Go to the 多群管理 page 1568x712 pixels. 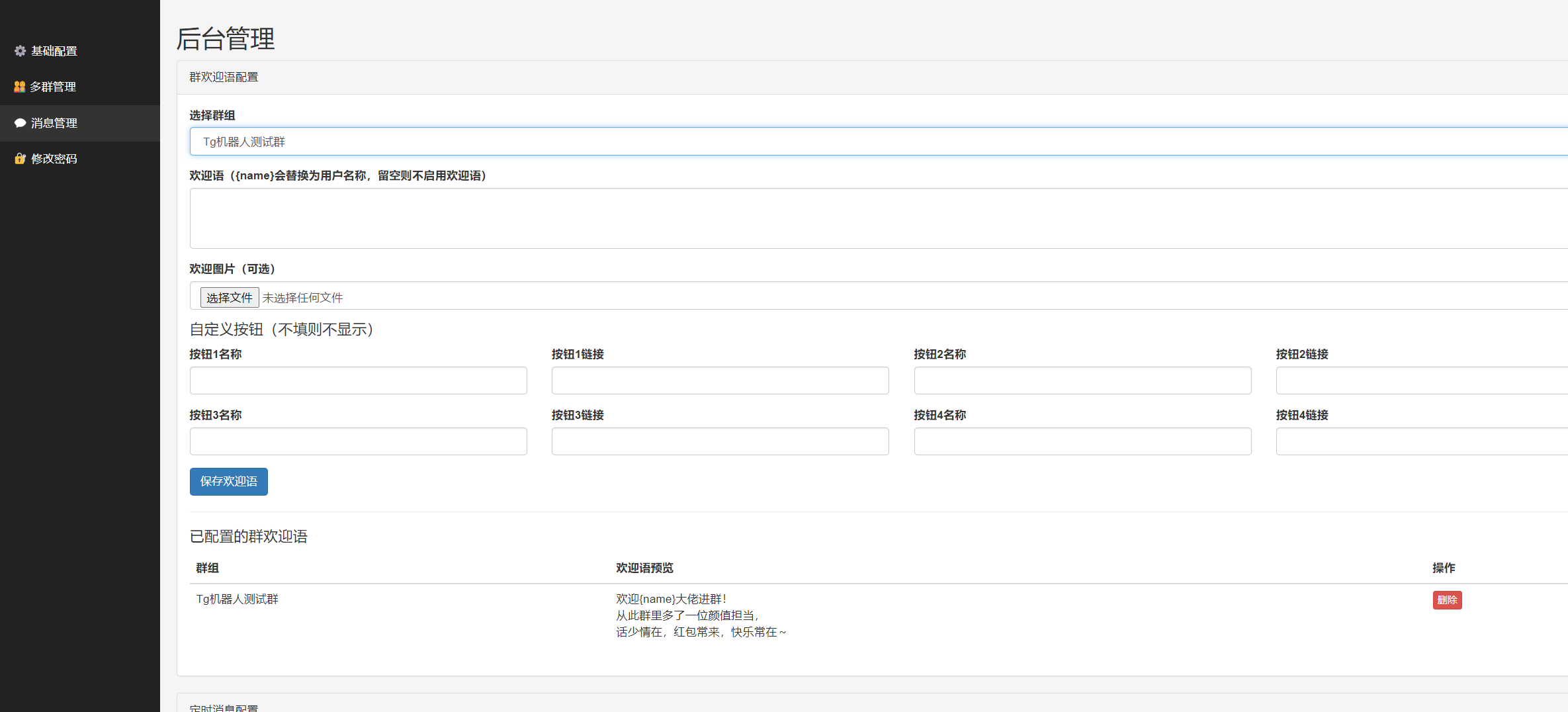[x=53, y=87]
